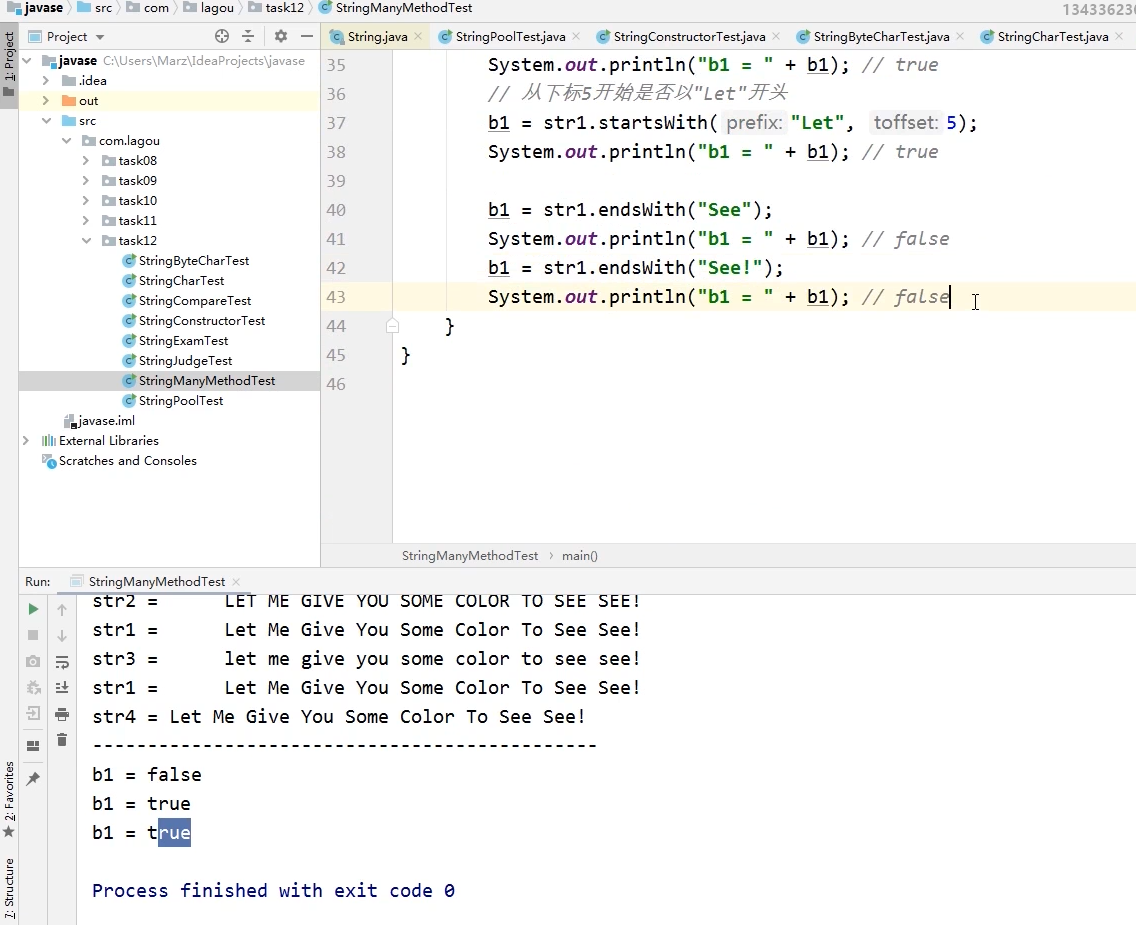Click the Run (green play) button
The image size is (1136, 925).
pyautogui.click(x=33, y=609)
